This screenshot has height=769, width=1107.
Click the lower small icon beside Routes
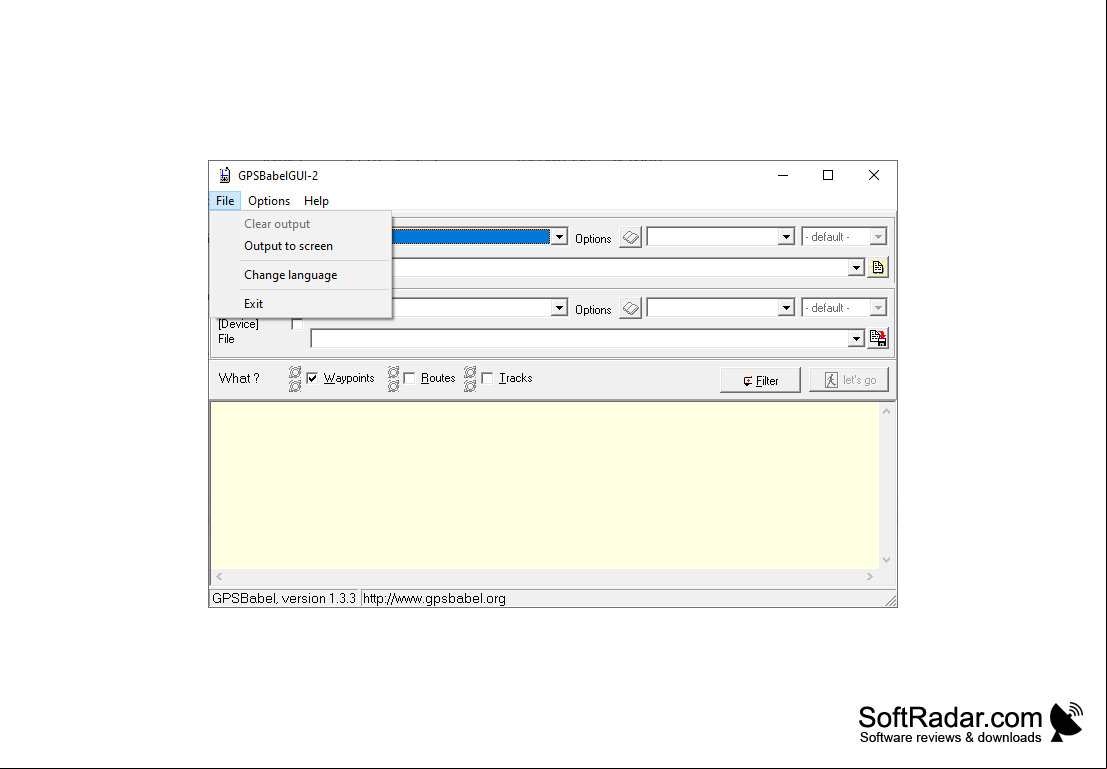[x=393, y=386]
